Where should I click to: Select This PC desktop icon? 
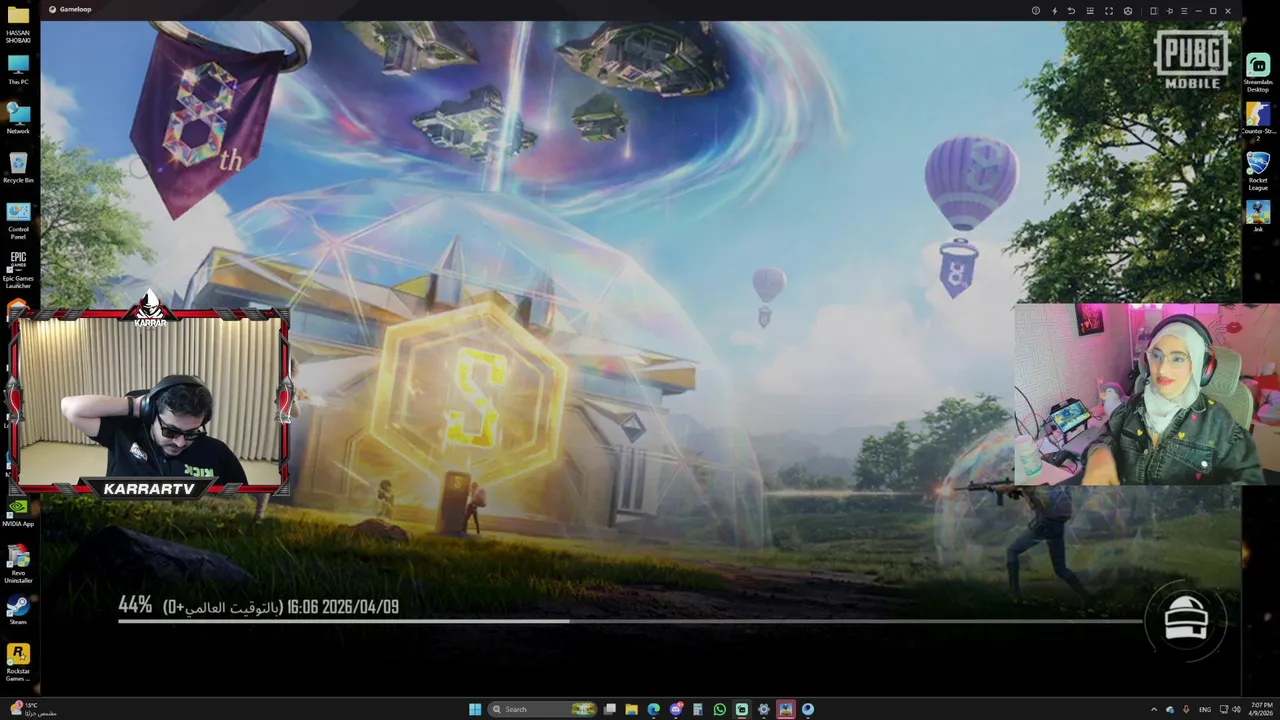click(18, 69)
